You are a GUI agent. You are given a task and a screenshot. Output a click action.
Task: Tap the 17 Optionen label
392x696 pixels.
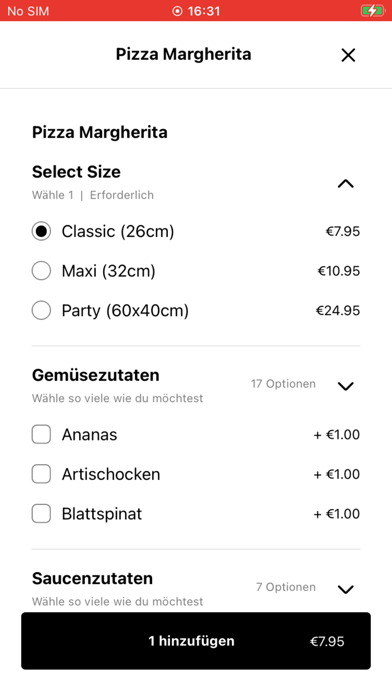[x=283, y=384]
